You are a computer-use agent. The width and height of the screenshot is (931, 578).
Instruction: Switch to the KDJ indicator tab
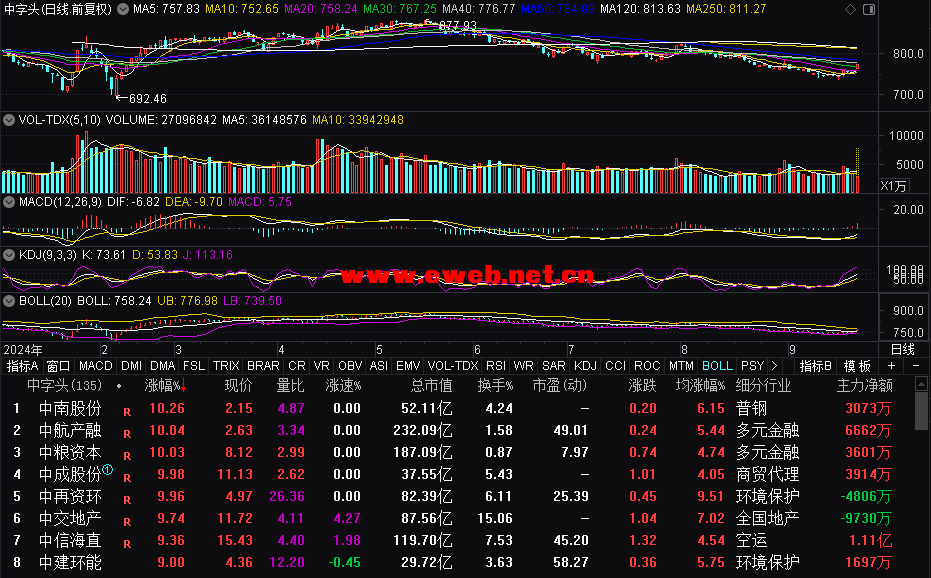[x=585, y=366]
